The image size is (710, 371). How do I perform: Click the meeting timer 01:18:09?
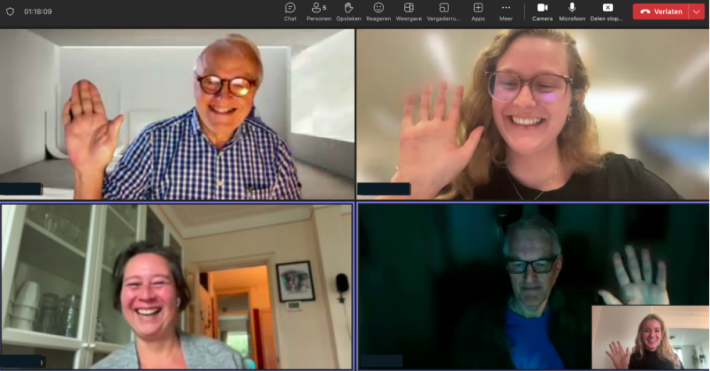38,12
